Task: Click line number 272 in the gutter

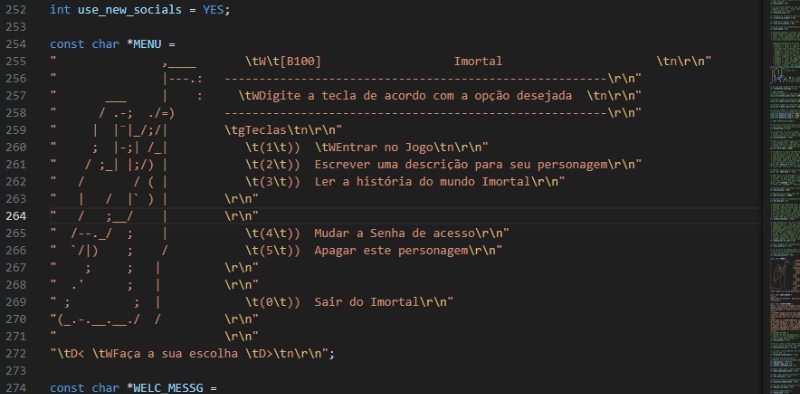Action: (16, 354)
